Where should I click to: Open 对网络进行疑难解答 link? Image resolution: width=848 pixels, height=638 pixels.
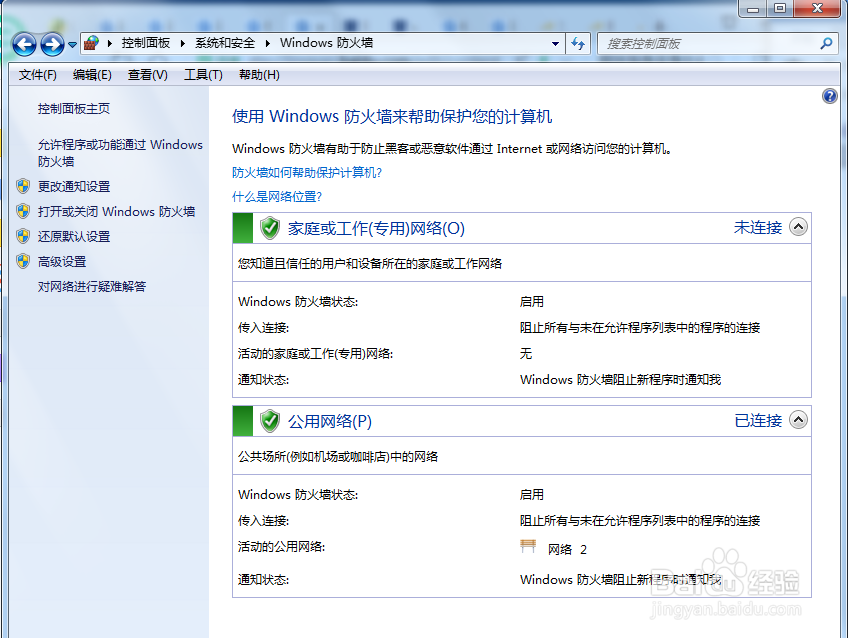click(x=92, y=287)
